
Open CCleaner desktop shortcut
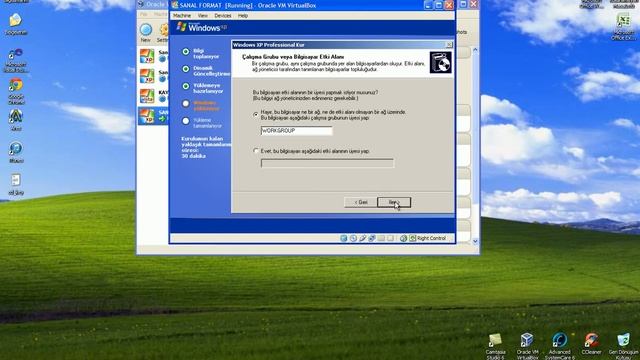click(x=591, y=344)
